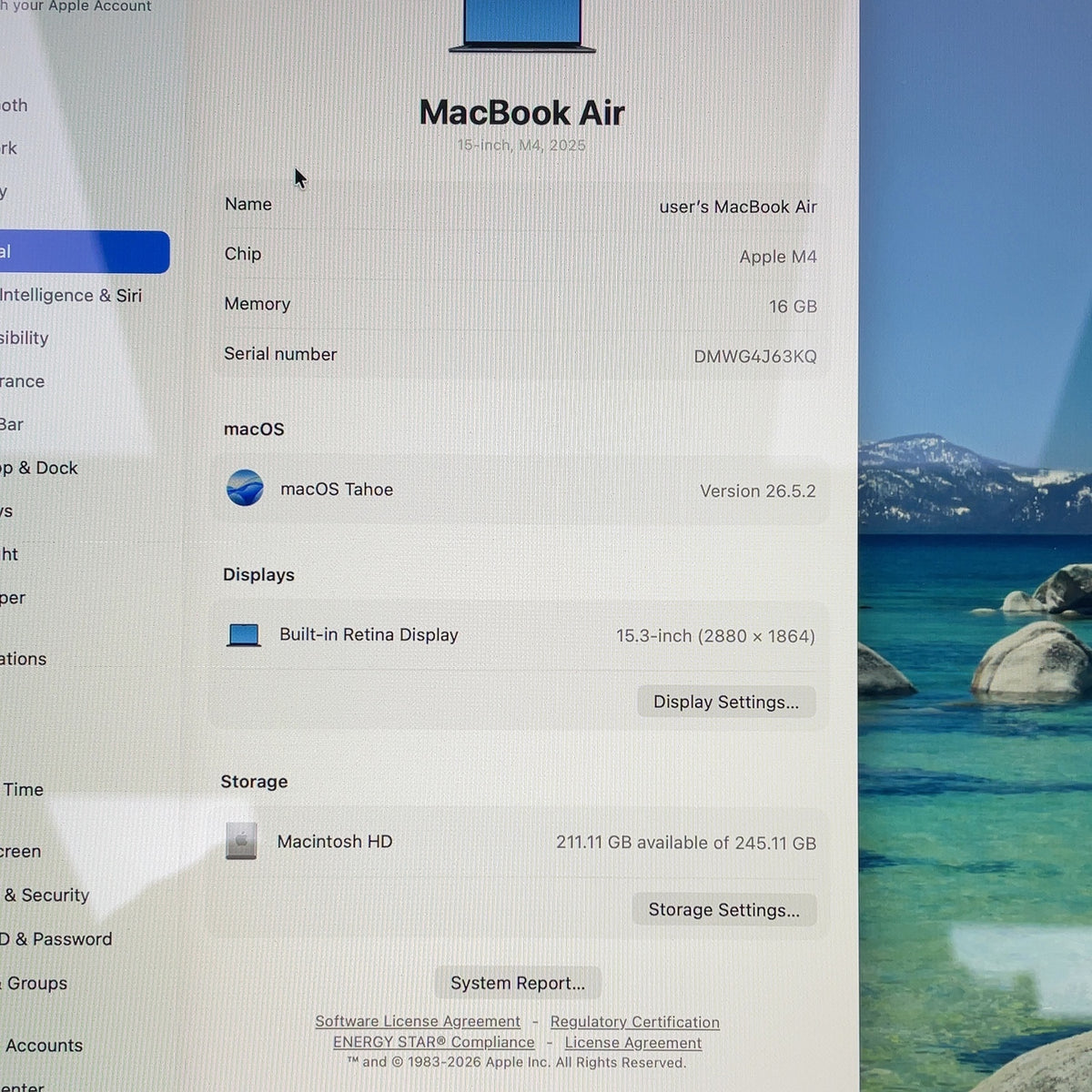Click the macOS Tahoe icon
Screen dimensions: 1092x1092
click(x=245, y=489)
